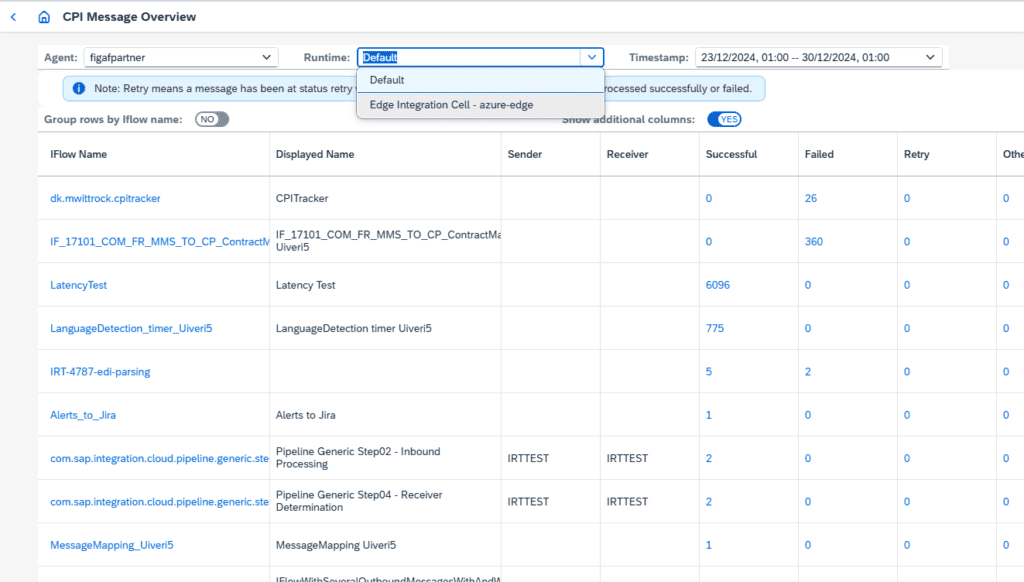Click retry count 0 for dk.mwittrock.cpitracker
Screen dimensions: 1024x582
[x=907, y=198]
